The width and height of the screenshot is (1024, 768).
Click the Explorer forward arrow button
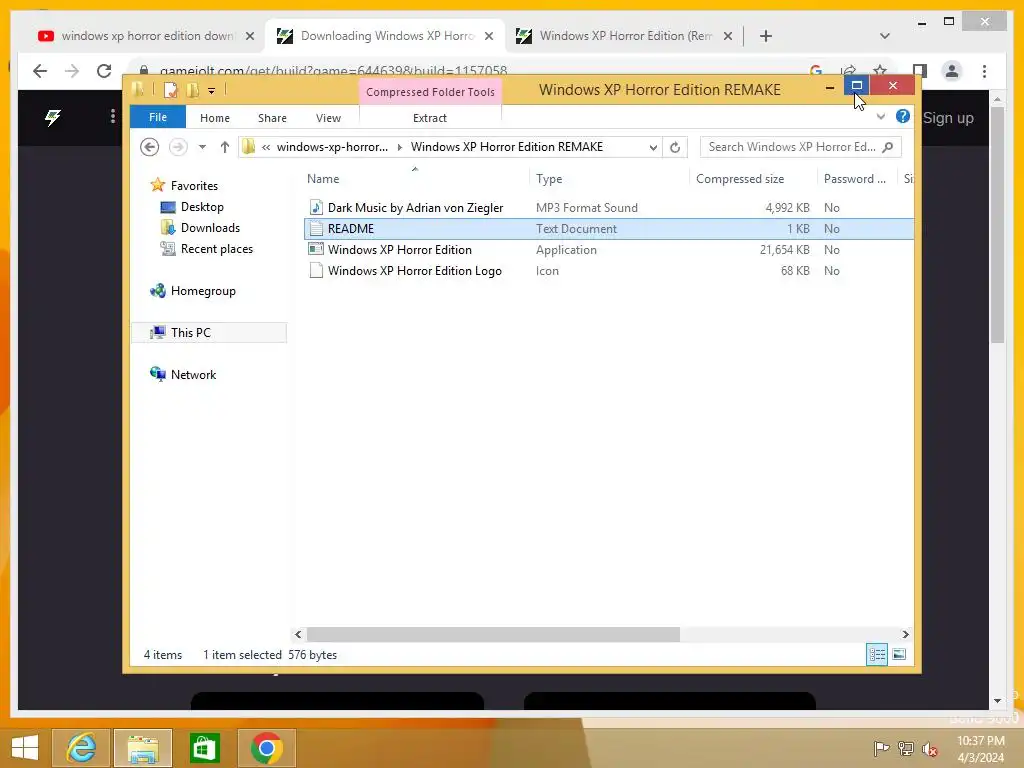[x=178, y=147]
